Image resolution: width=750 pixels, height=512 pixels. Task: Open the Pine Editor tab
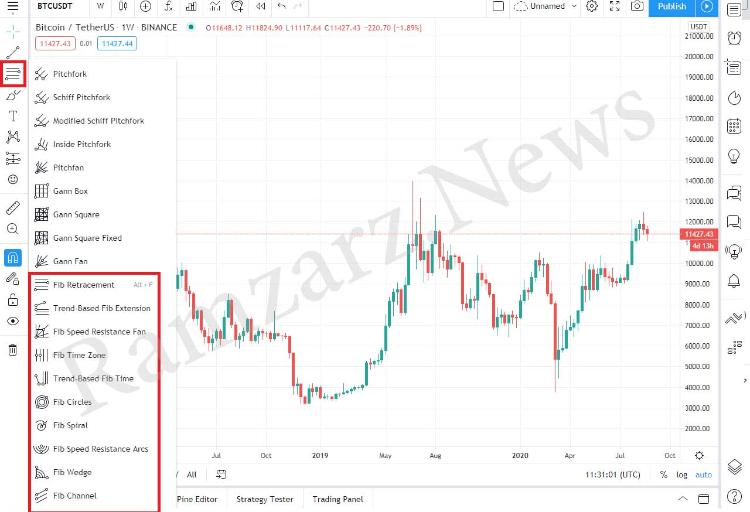(x=197, y=499)
